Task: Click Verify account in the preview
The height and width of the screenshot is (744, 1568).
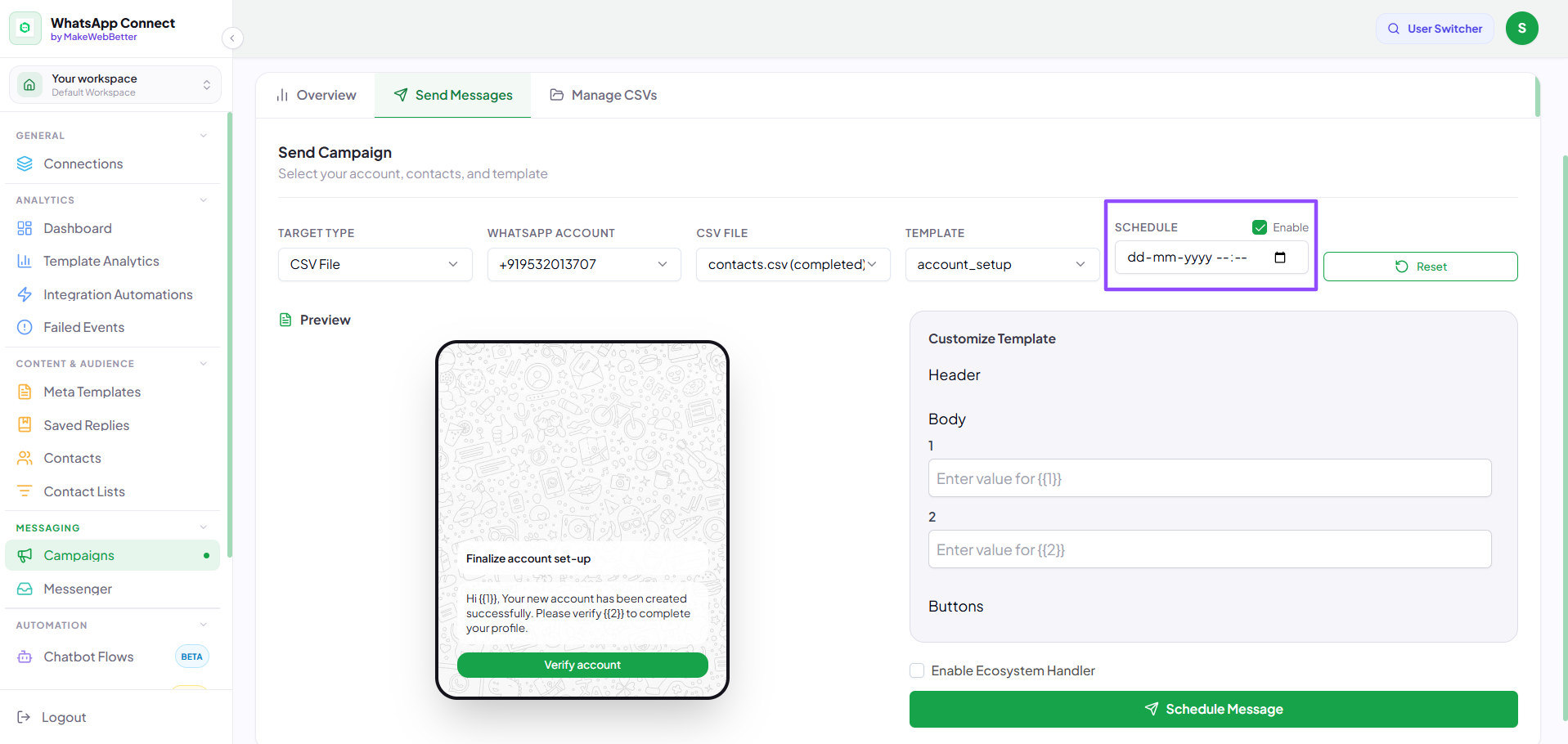Action: (x=582, y=665)
